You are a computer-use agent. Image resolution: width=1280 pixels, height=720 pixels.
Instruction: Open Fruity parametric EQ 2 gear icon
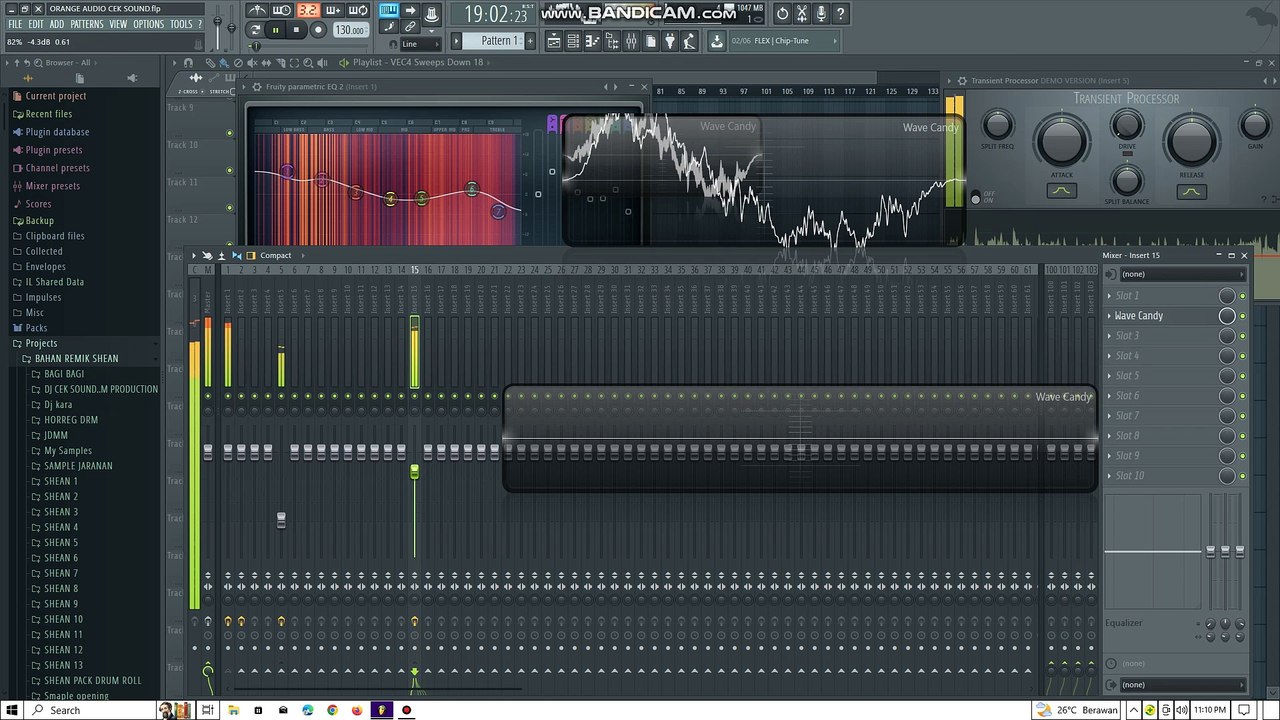(x=257, y=87)
